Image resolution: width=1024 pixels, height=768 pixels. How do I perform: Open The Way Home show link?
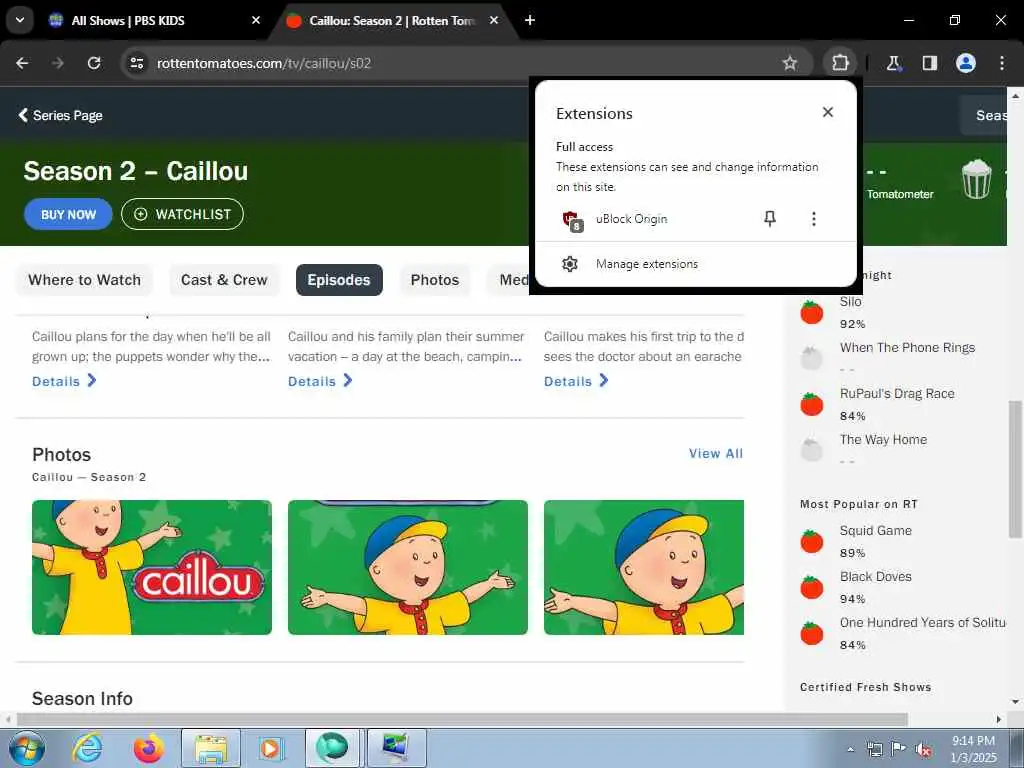[x=883, y=440]
